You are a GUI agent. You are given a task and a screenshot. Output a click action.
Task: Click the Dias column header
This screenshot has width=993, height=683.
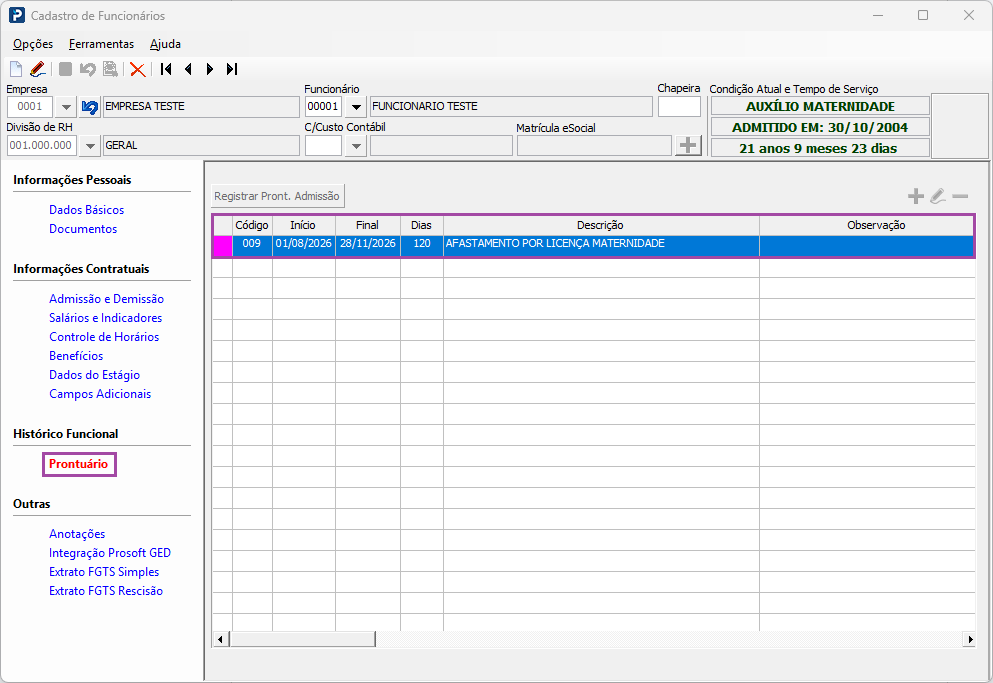point(421,226)
